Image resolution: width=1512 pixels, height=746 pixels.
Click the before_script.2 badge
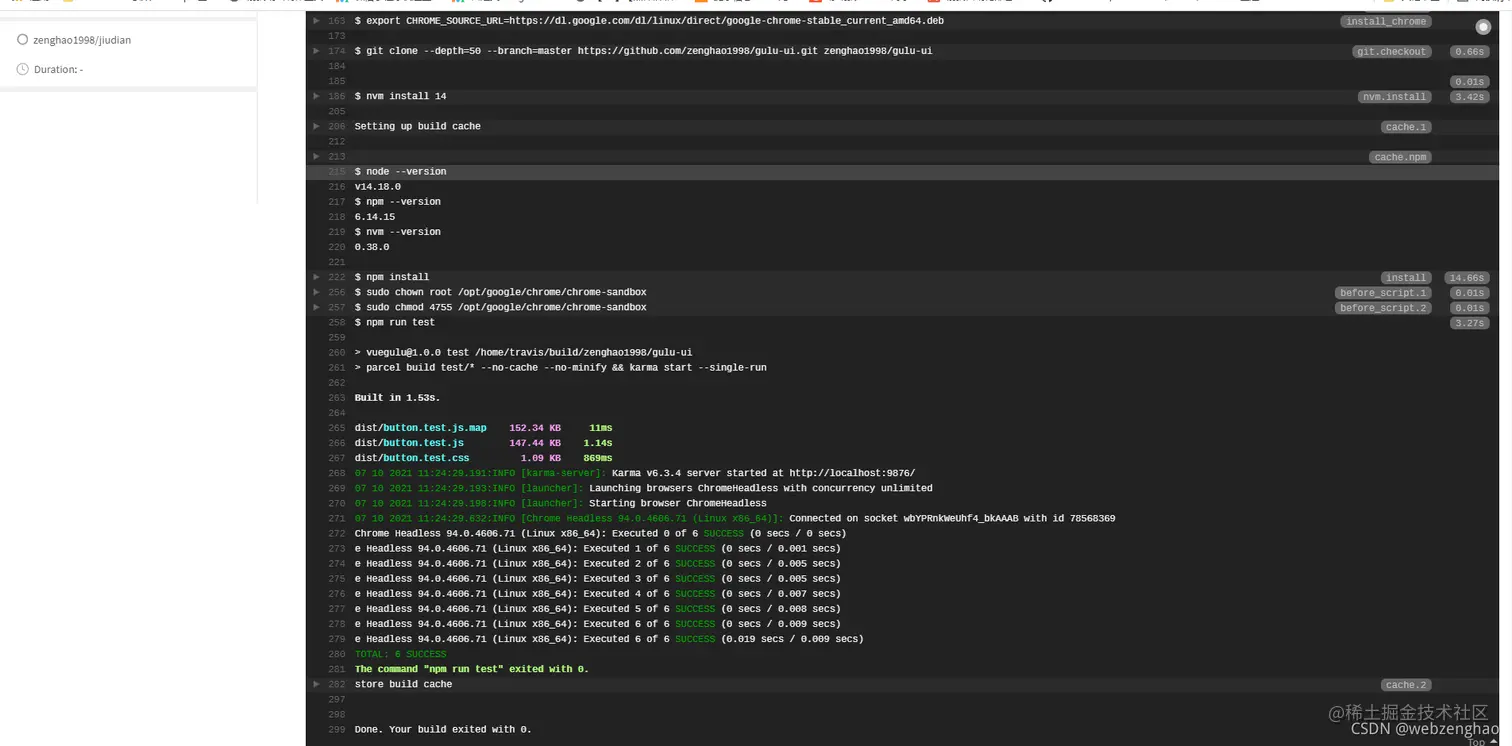click(1383, 308)
